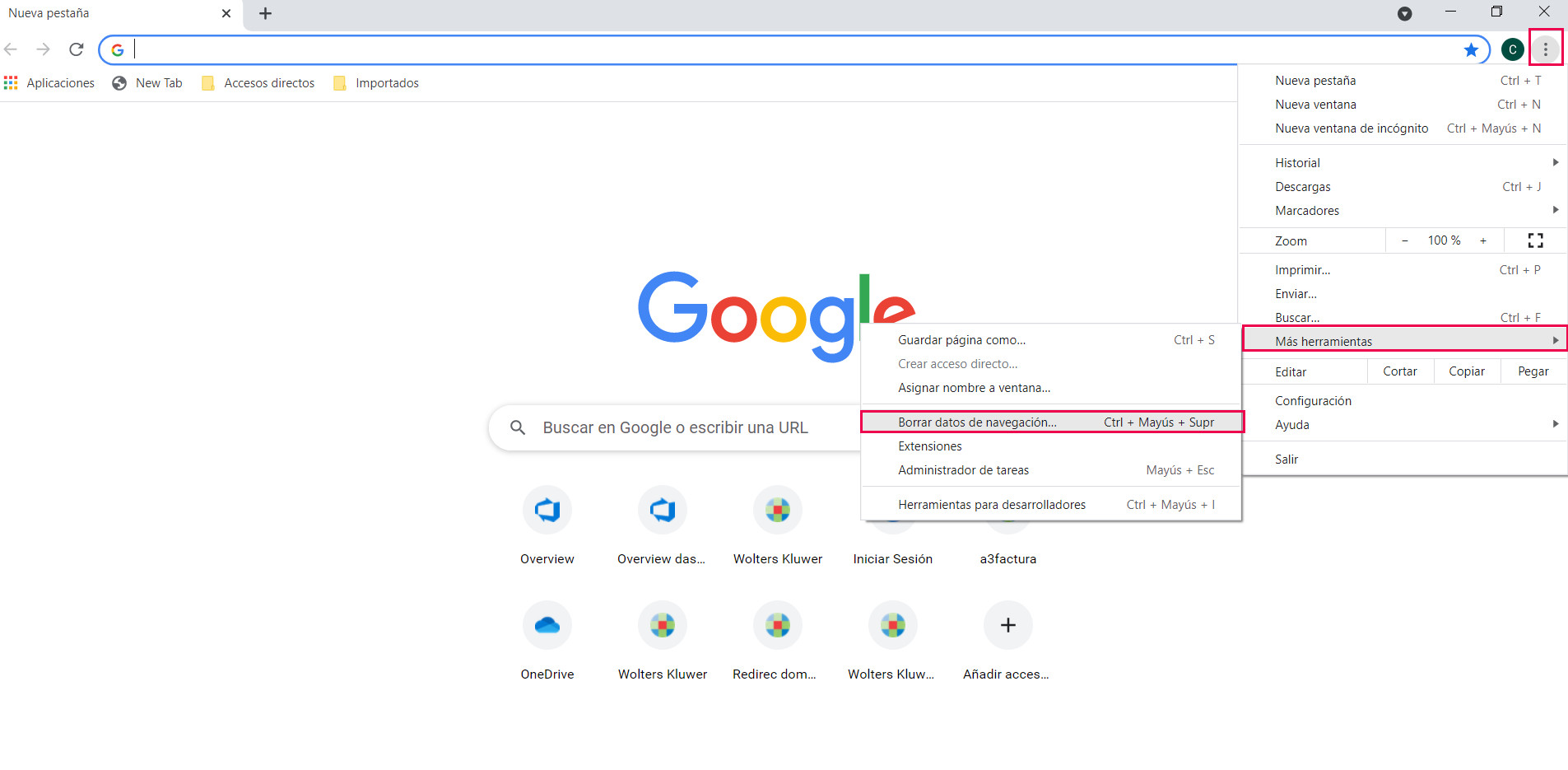1568x770 pixels.
Task: Open Herramientas para desarrolladores
Action: coord(1051,505)
